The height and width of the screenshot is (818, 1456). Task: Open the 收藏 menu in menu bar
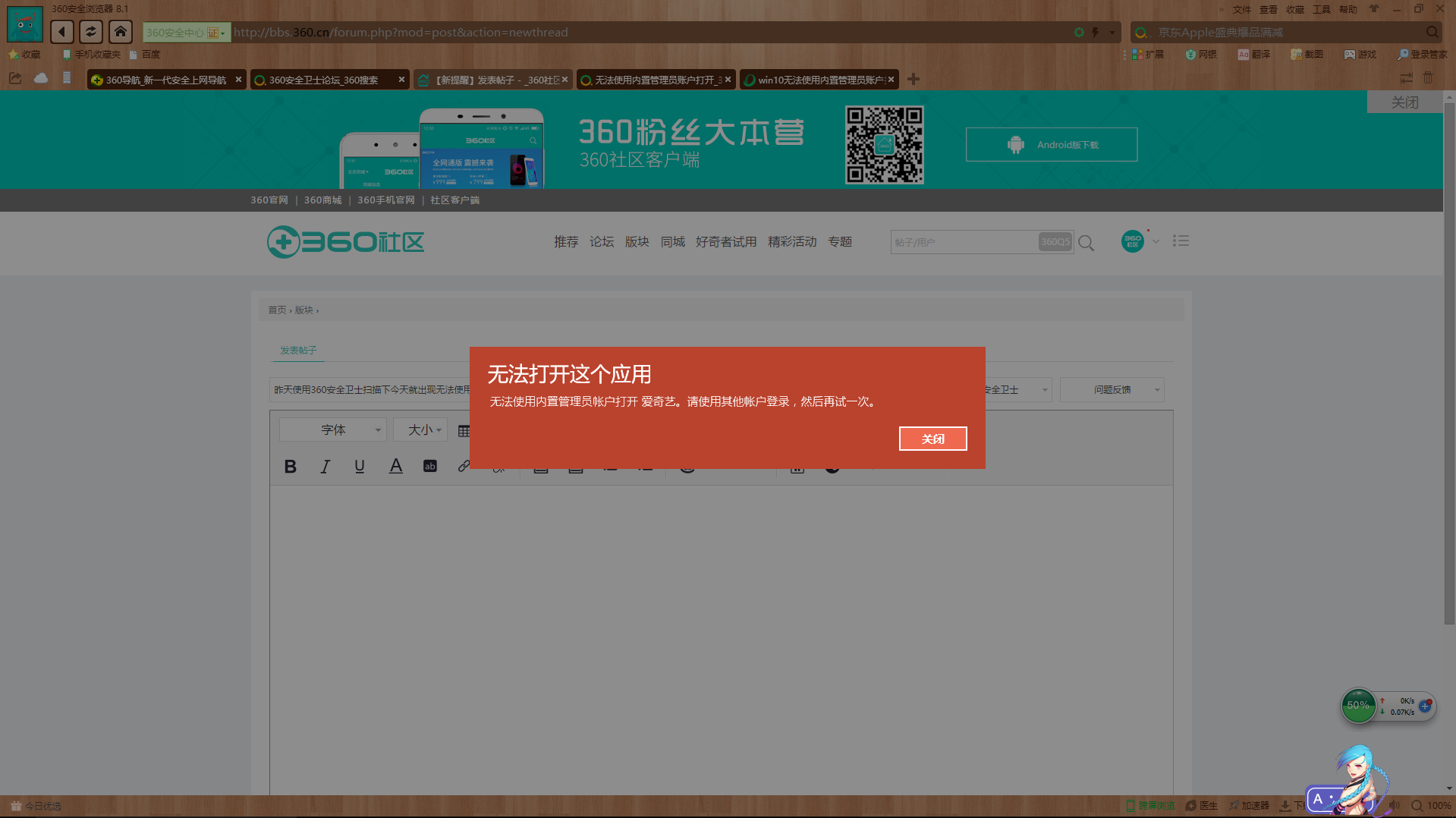point(1294,10)
